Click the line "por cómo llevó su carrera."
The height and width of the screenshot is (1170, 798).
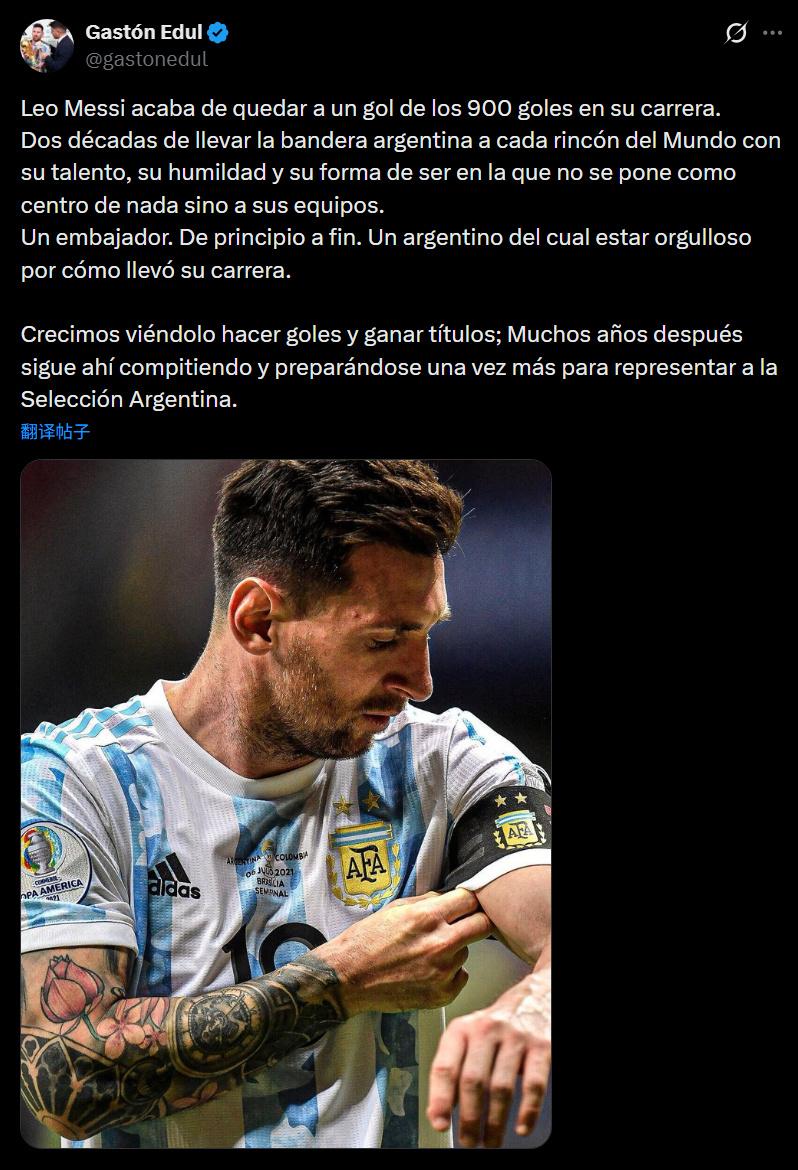click(x=156, y=269)
